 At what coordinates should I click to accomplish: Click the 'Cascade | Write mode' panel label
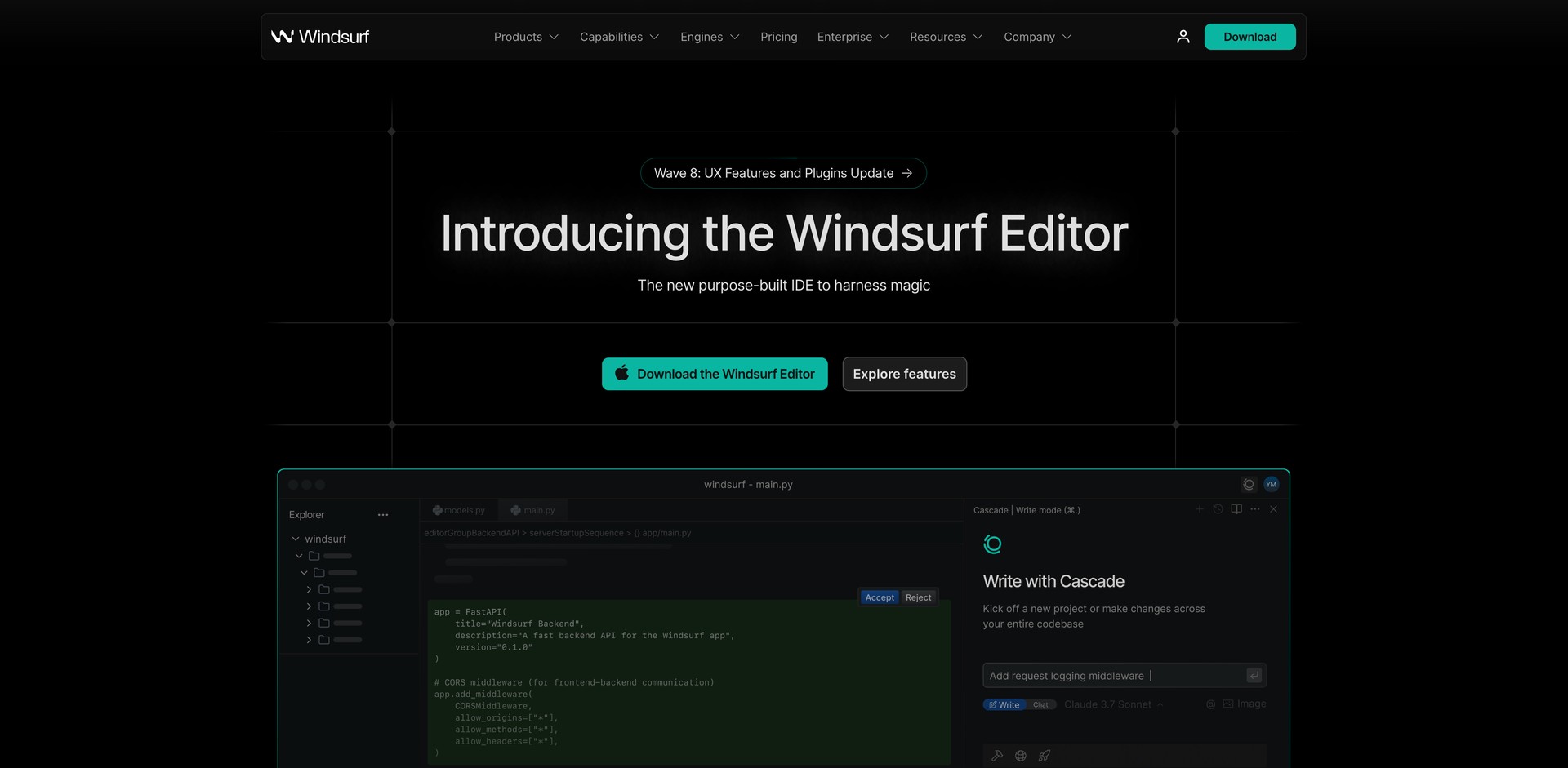click(1027, 510)
